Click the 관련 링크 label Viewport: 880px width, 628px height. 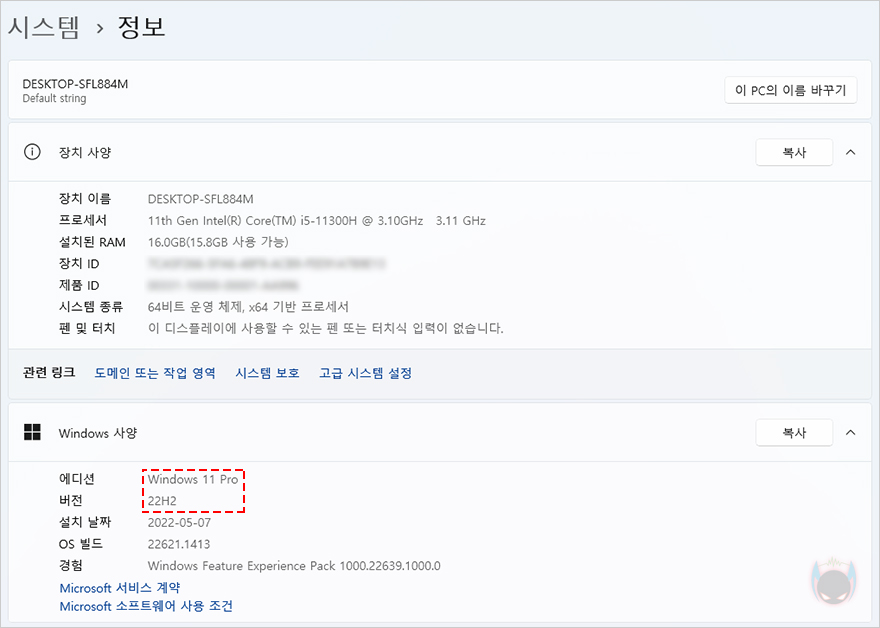pyautogui.click(x=49, y=373)
